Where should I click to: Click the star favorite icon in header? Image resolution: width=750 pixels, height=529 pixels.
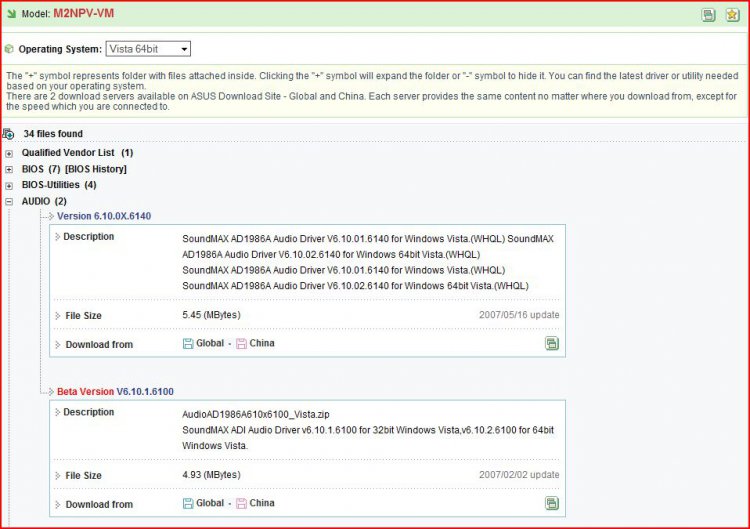coord(732,15)
